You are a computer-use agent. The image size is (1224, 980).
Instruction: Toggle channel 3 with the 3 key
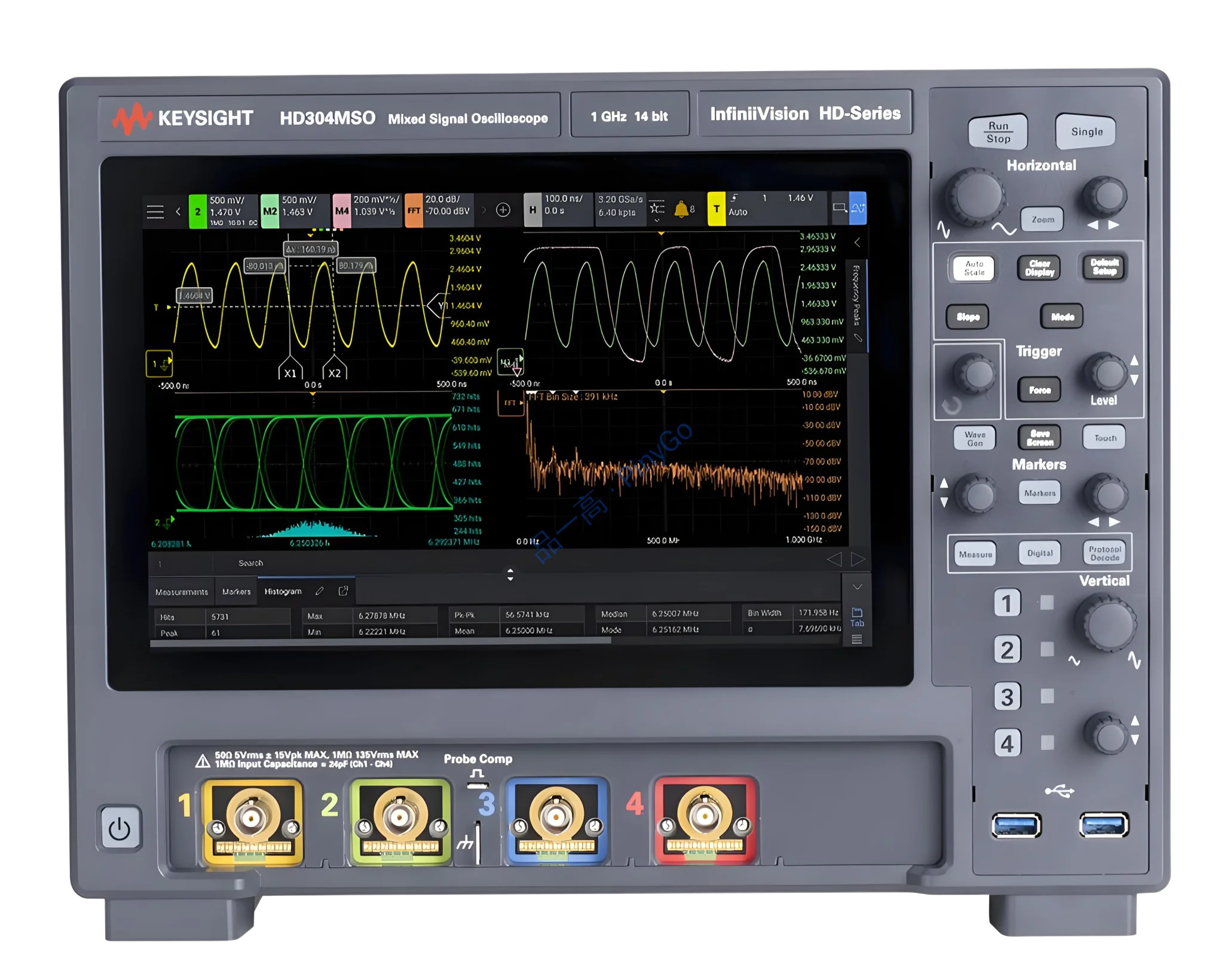[1008, 697]
